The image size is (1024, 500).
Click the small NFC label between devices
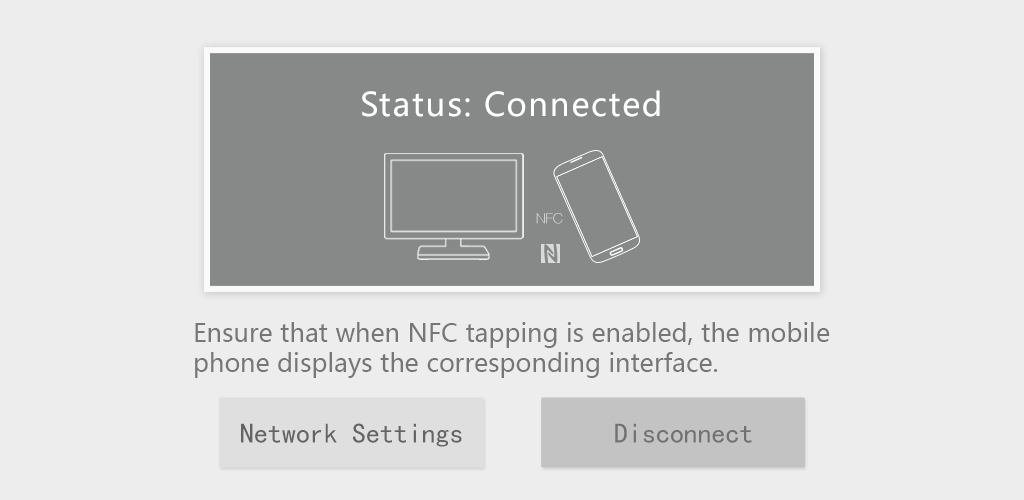tap(549, 218)
